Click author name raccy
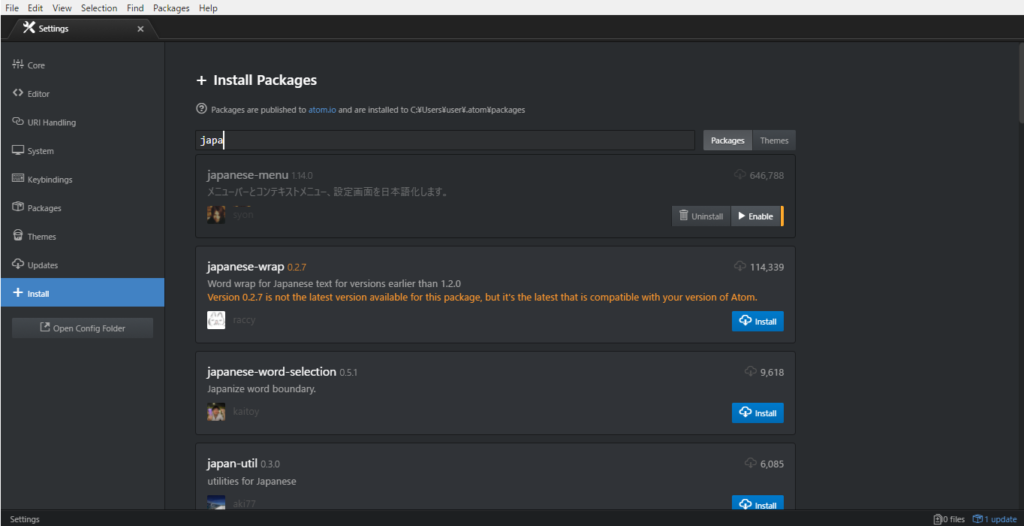The height and width of the screenshot is (526, 1024). pyautogui.click(x=244, y=320)
